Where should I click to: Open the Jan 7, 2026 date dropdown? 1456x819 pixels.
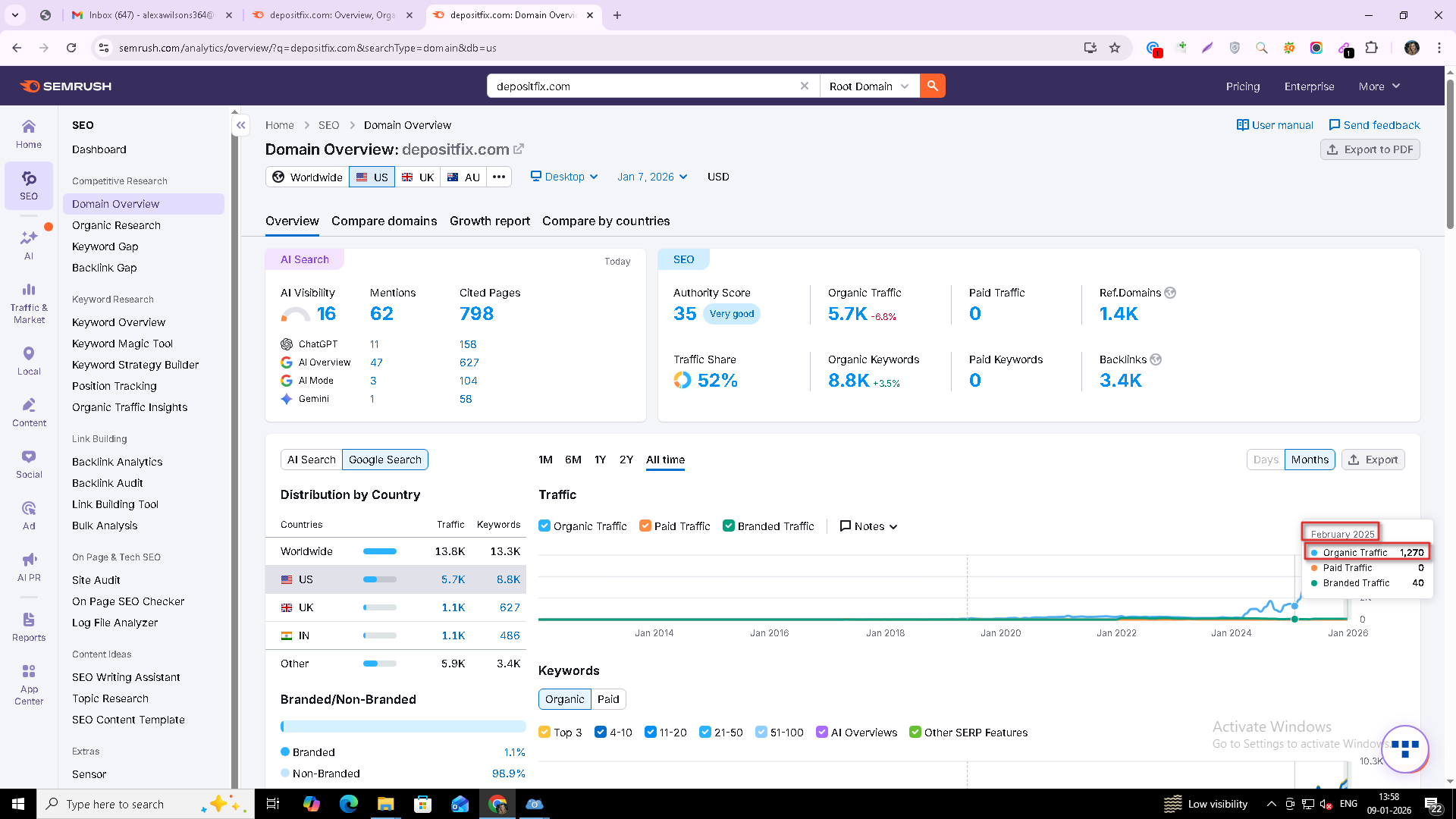tap(652, 177)
